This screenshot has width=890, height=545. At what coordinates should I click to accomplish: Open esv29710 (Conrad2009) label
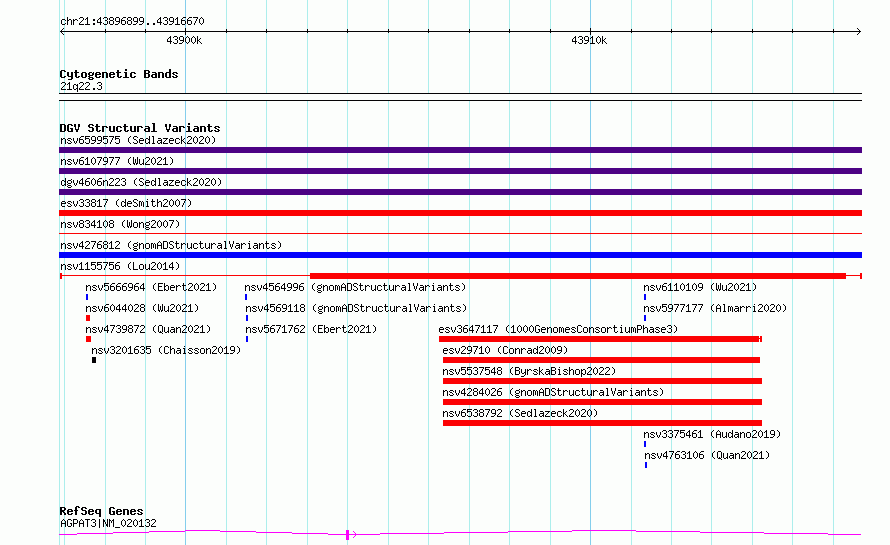coord(505,350)
